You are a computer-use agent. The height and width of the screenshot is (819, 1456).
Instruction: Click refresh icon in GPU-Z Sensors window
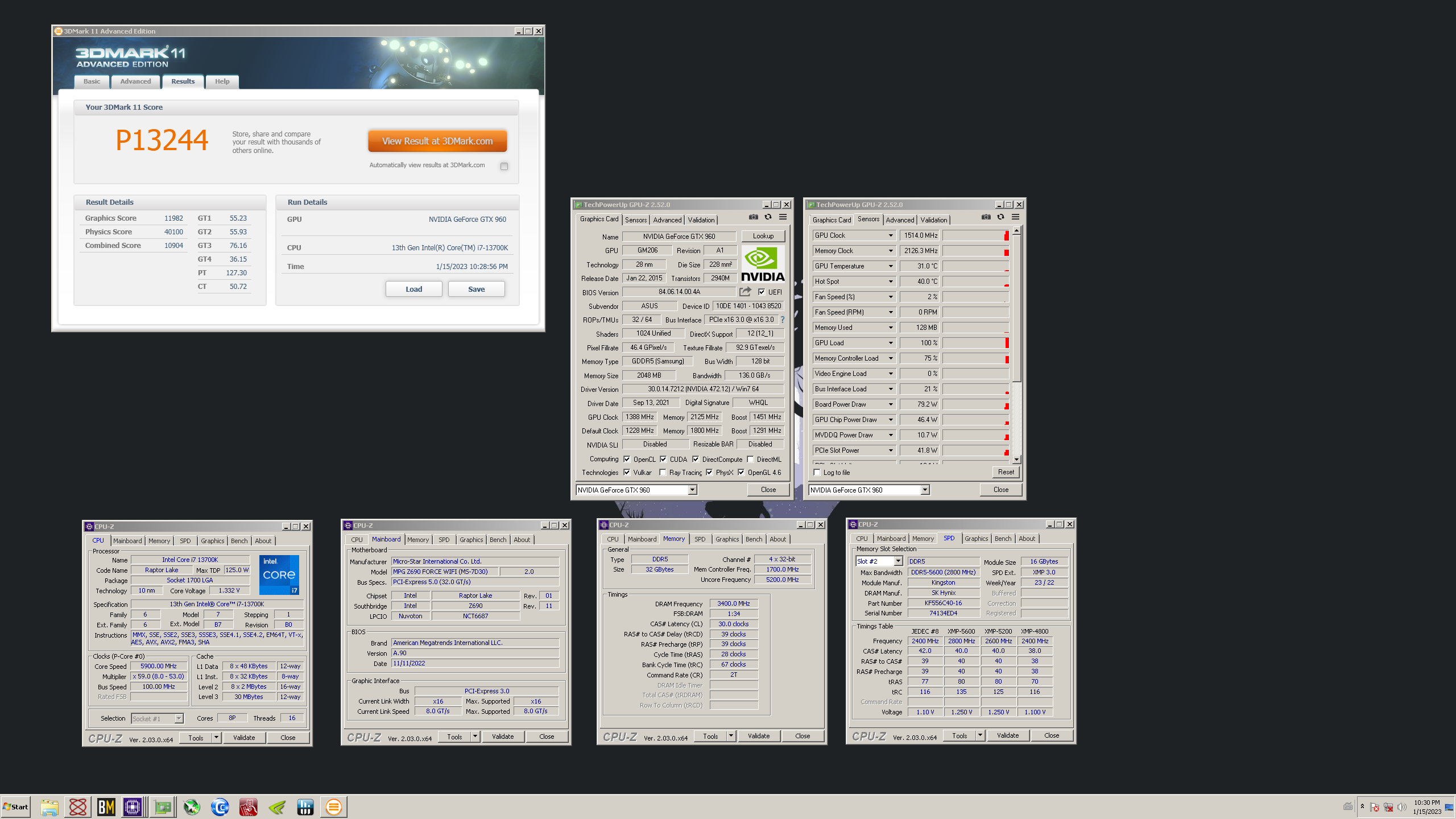[1000, 217]
